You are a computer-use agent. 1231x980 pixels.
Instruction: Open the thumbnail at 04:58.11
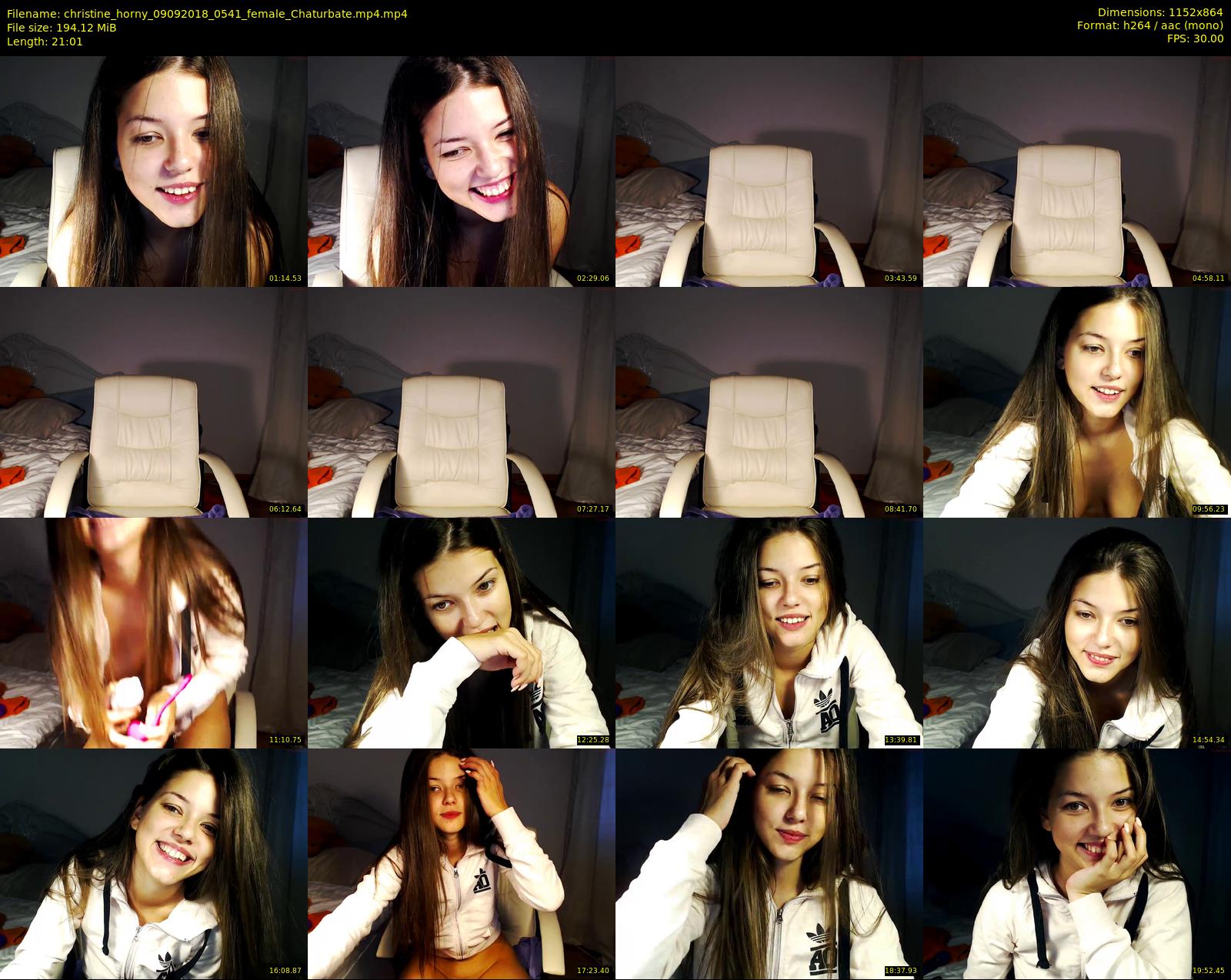(1077, 171)
